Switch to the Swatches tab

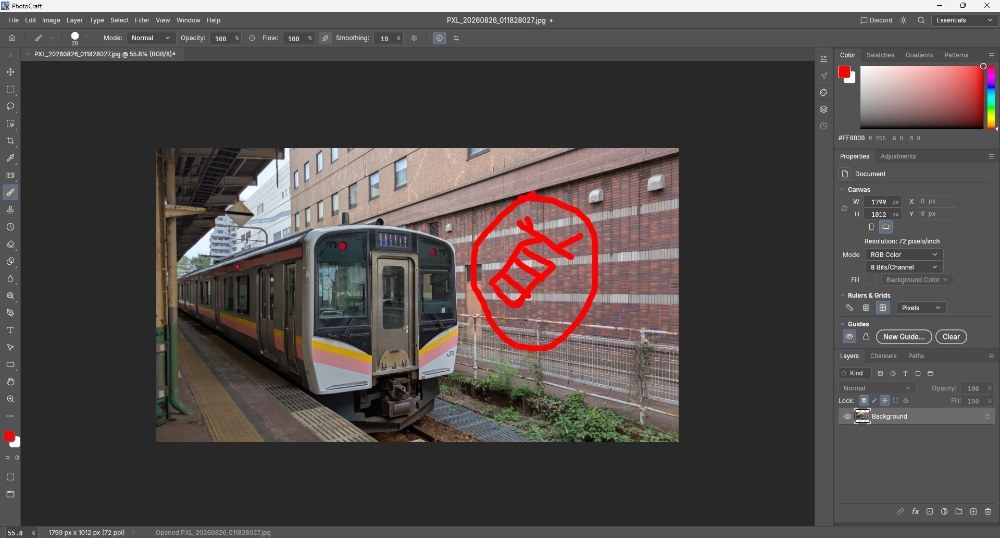point(880,55)
